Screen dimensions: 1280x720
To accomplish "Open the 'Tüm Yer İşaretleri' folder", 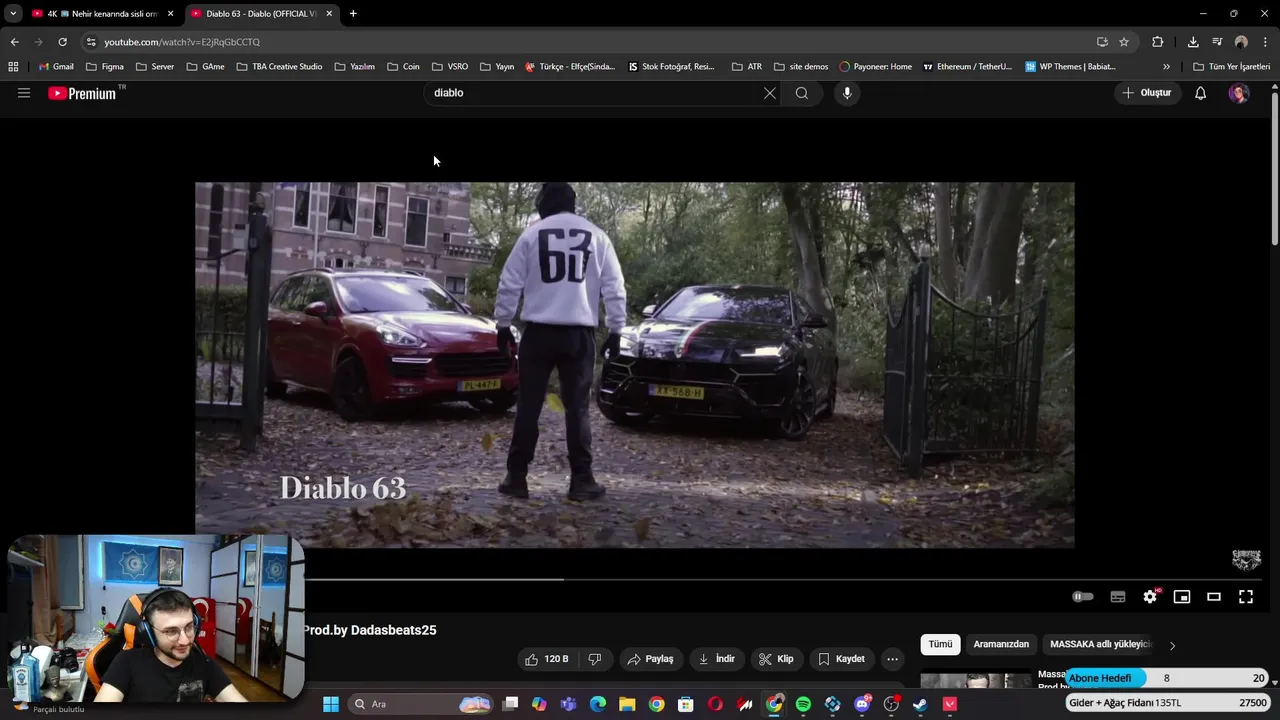I will (1231, 67).
